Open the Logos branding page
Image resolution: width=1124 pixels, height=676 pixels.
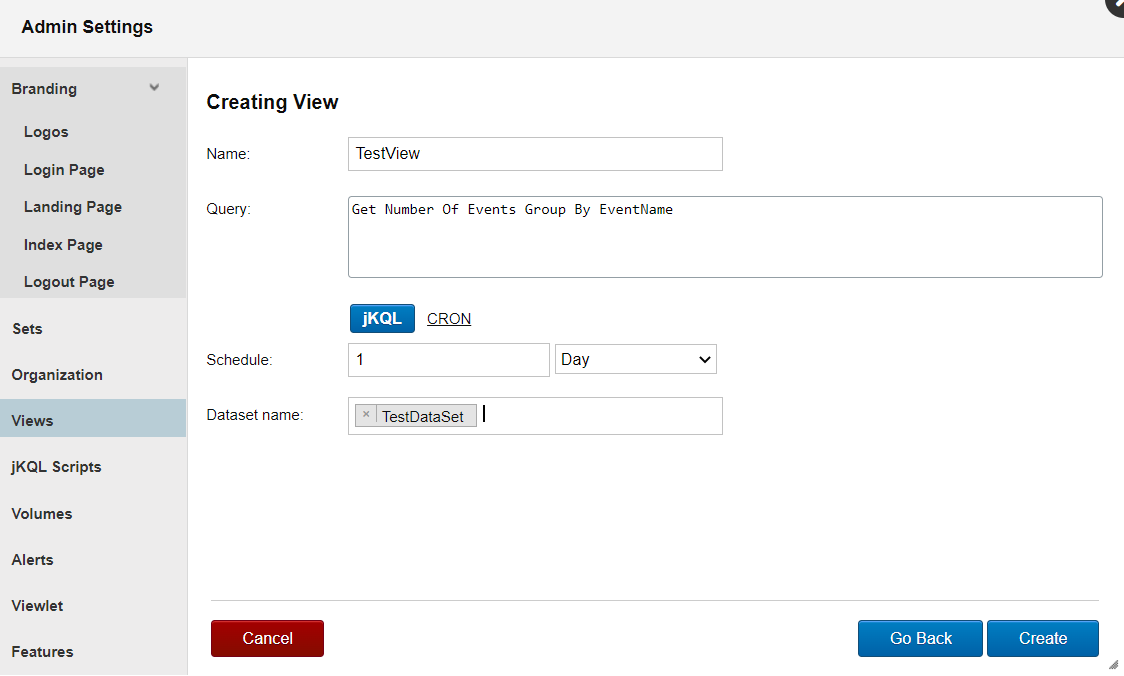coord(46,132)
